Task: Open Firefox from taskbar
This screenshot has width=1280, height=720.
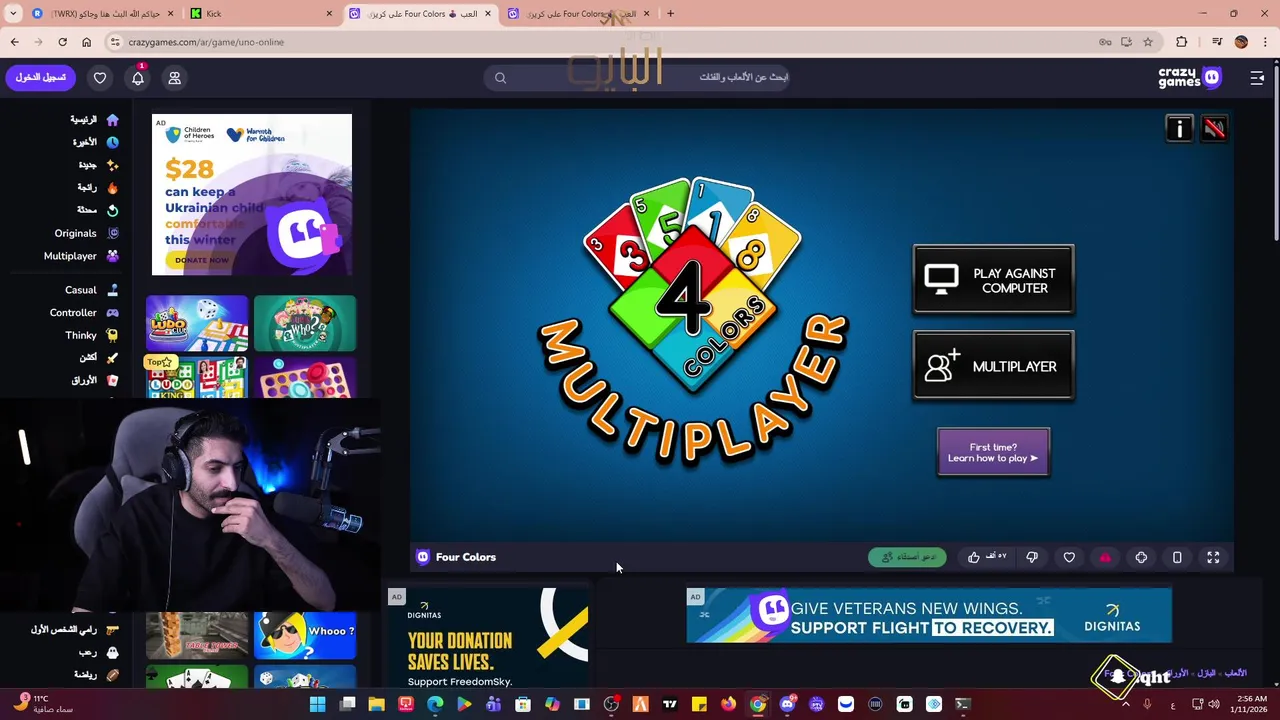Action: [x=728, y=704]
